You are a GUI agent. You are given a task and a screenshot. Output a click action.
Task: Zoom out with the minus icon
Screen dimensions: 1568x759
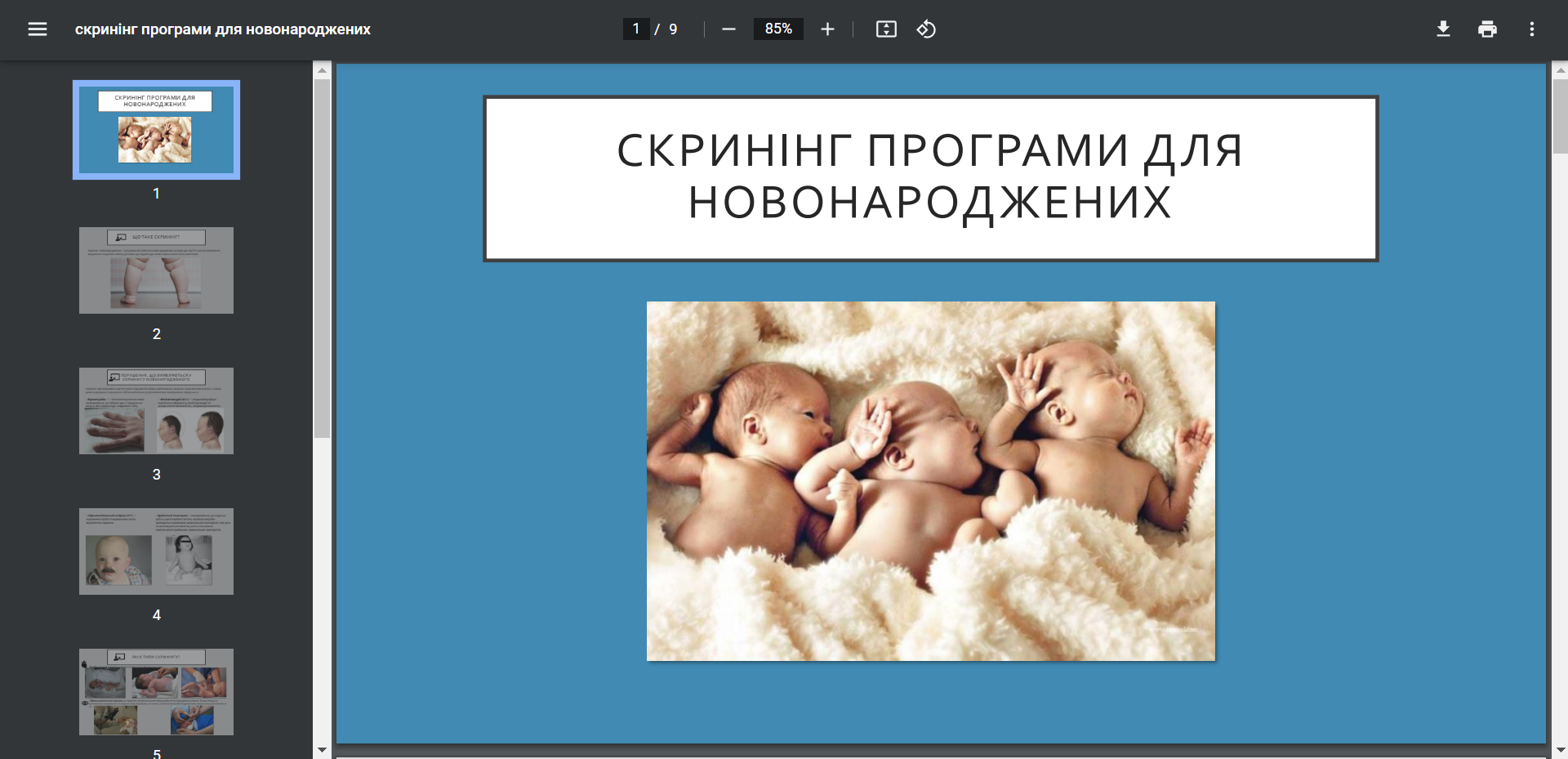coord(728,29)
